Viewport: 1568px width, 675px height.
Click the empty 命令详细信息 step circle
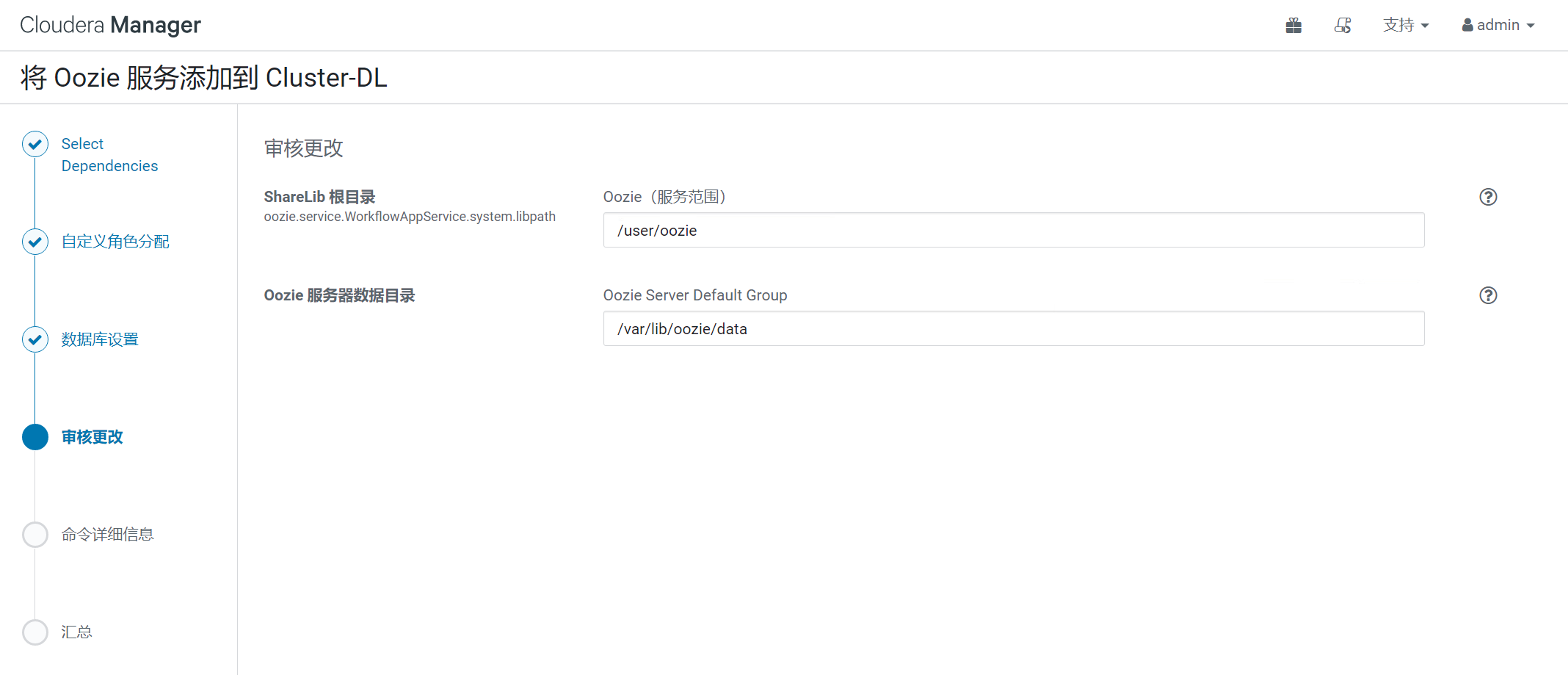35,535
